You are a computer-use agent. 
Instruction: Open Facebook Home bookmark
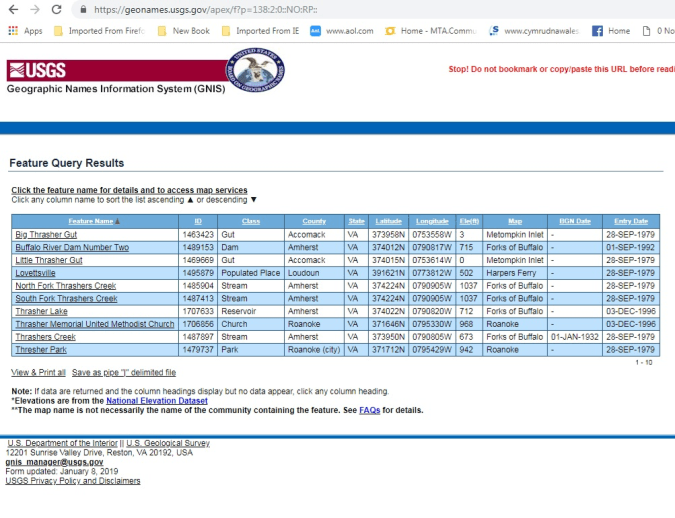[x=611, y=31]
